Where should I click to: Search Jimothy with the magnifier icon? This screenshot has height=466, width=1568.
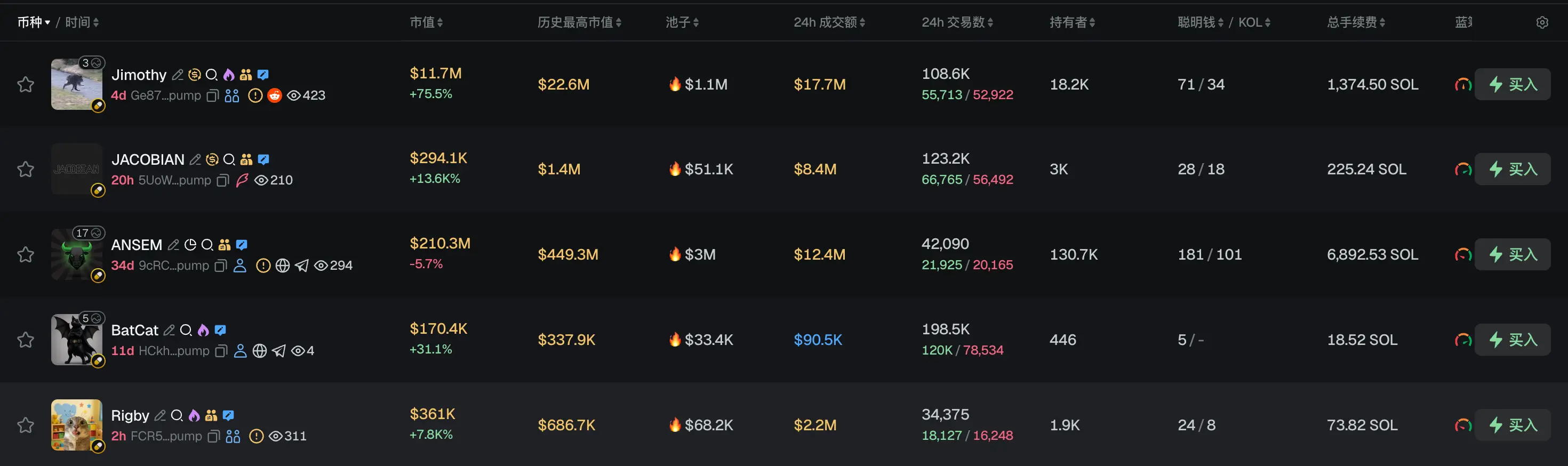point(212,75)
